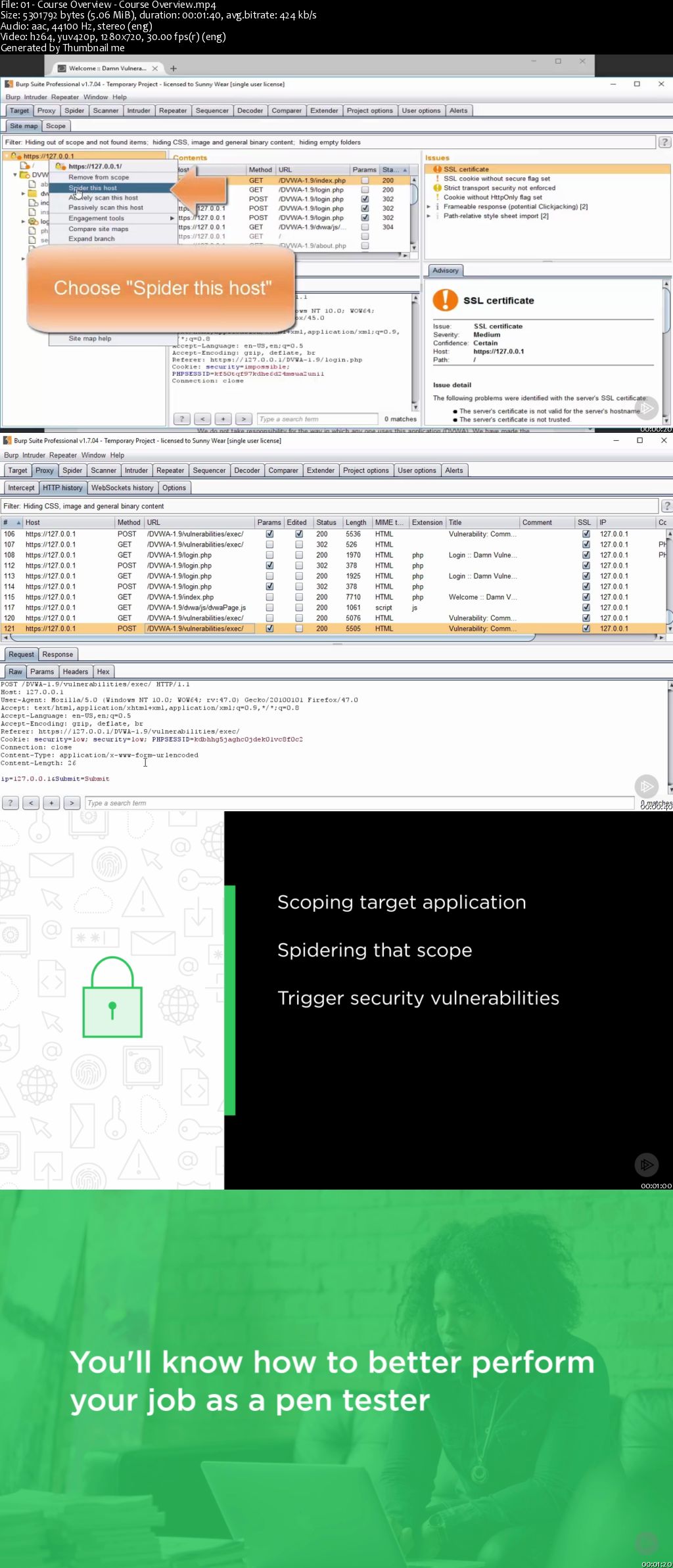The image size is (673, 1568).
Task: Toggle Edited checkbox on HTTP history row 106
Action: tap(299, 534)
